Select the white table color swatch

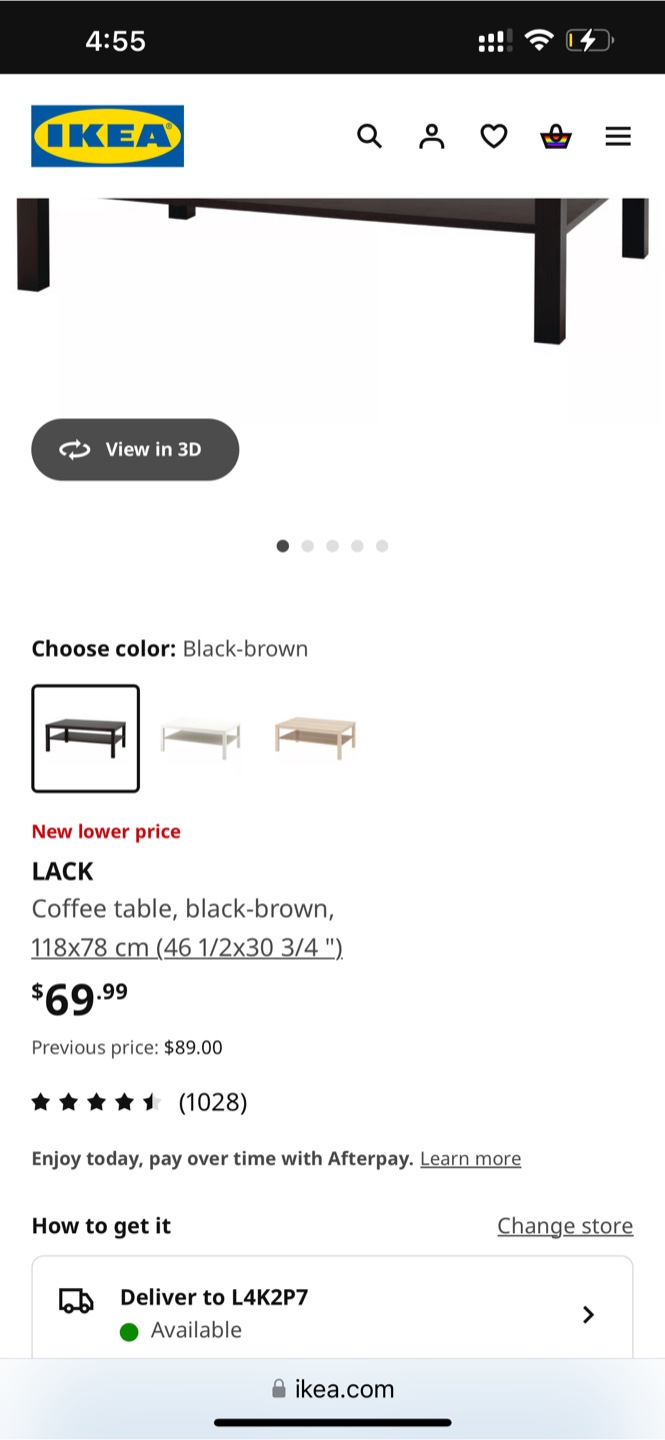[x=201, y=738]
